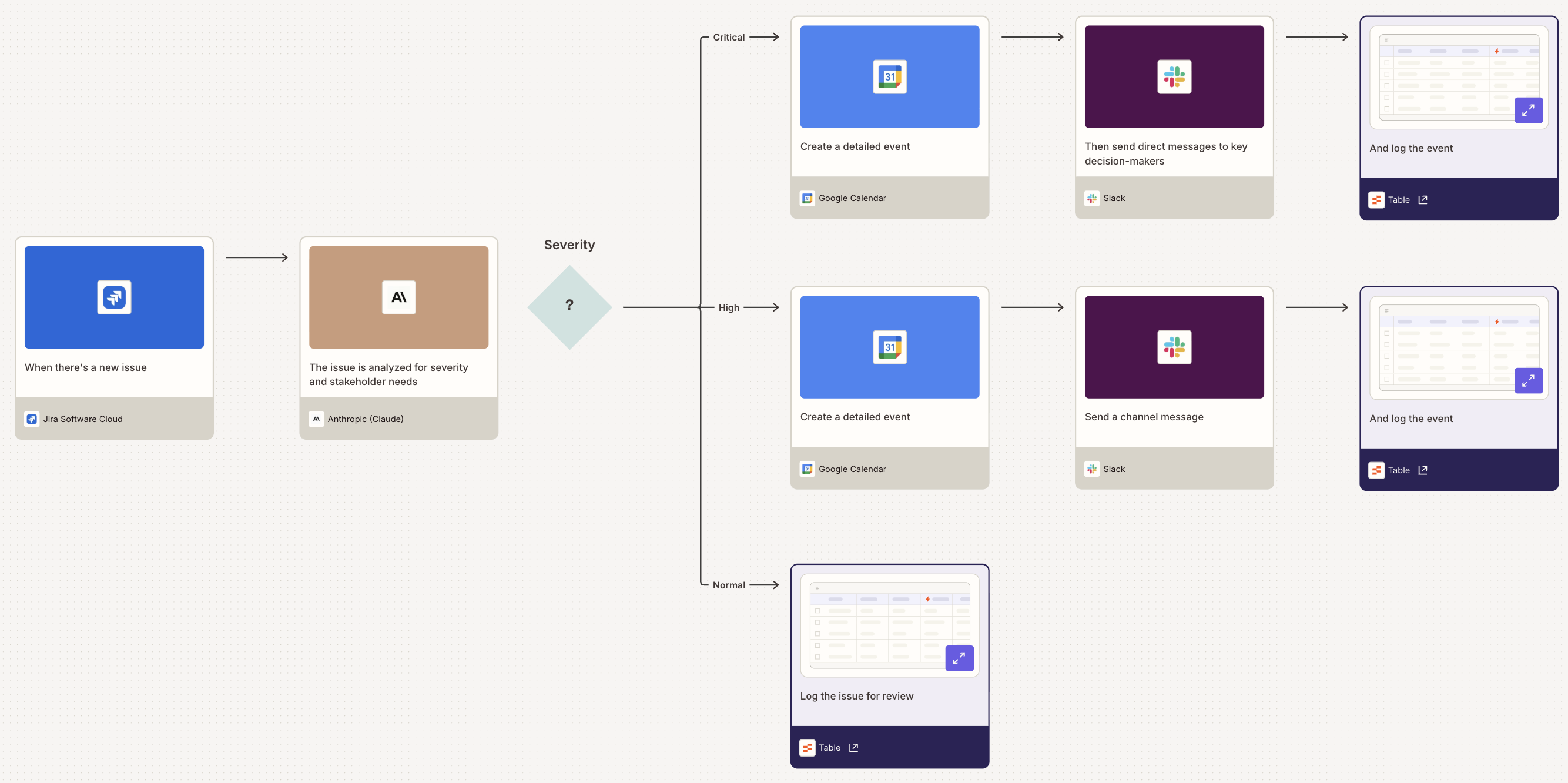Click the Slack icon inside "Send a channel message"
Screen dimensions: 1568x783
[x=1174, y=346]
